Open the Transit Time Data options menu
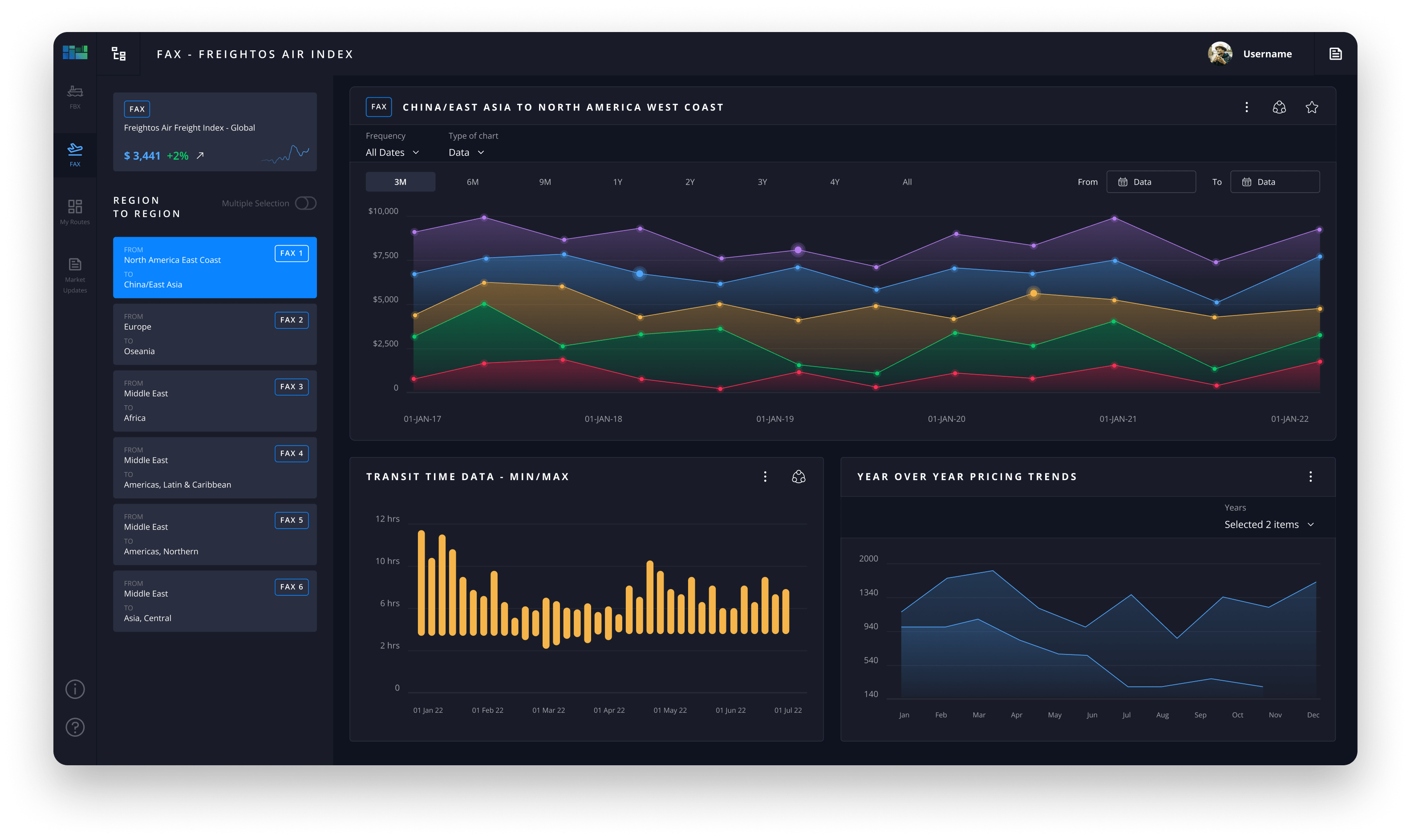Viewport: 1411px width, 840px height. pos(765,476)
